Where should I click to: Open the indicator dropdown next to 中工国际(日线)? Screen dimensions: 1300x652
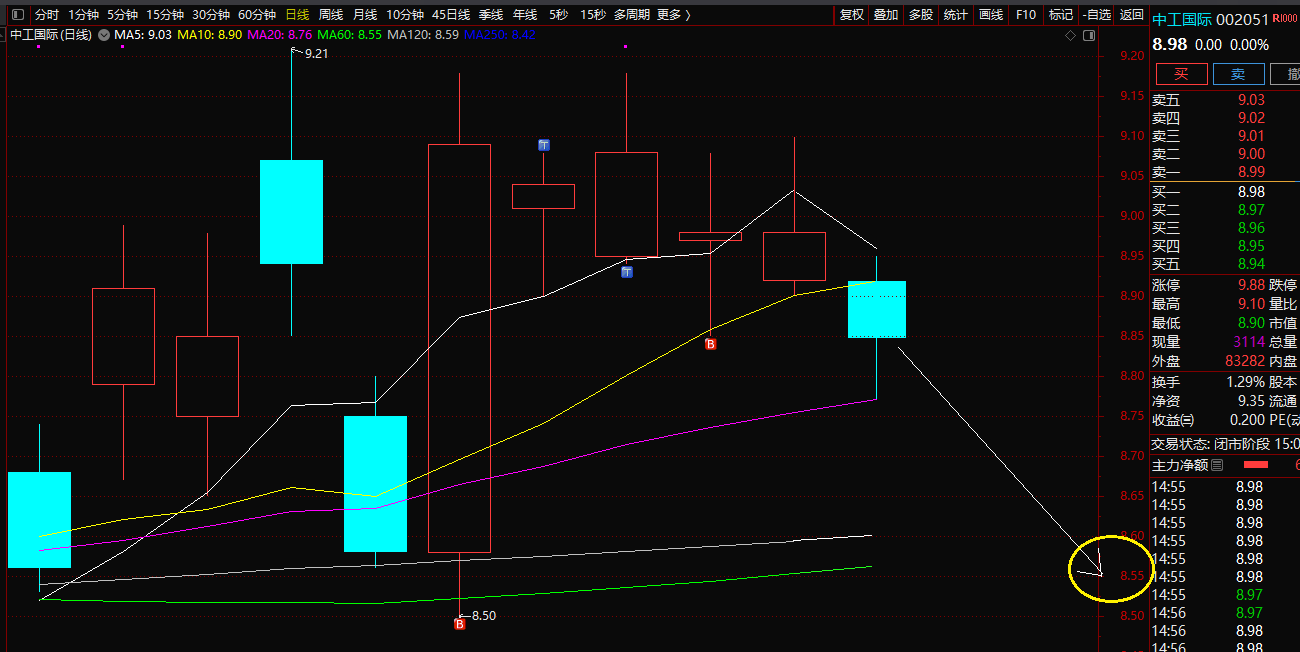pos(104,34)
